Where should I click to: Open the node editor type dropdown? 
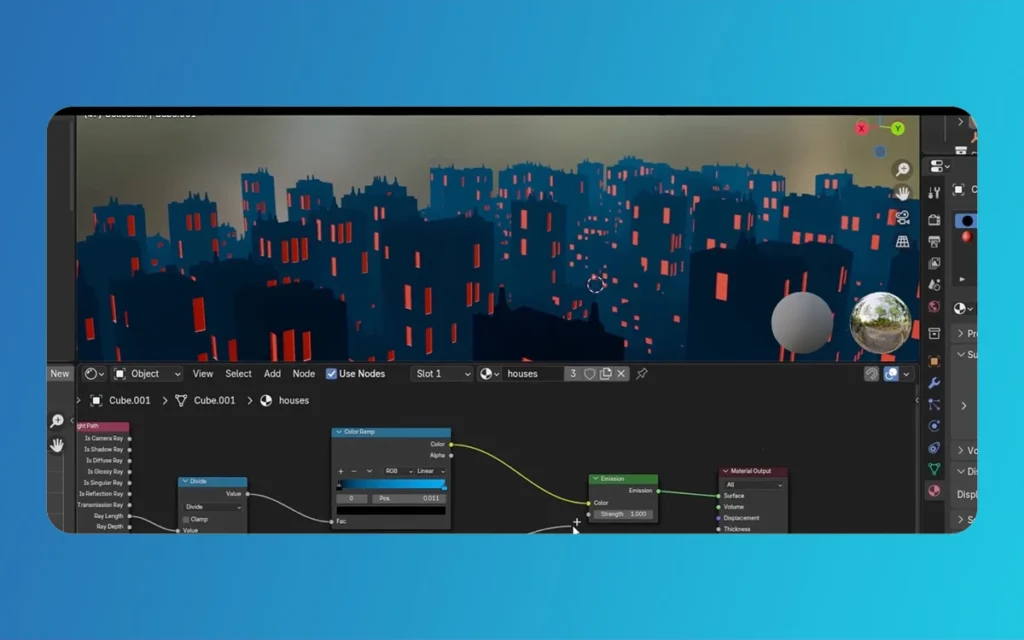[95, 374]
